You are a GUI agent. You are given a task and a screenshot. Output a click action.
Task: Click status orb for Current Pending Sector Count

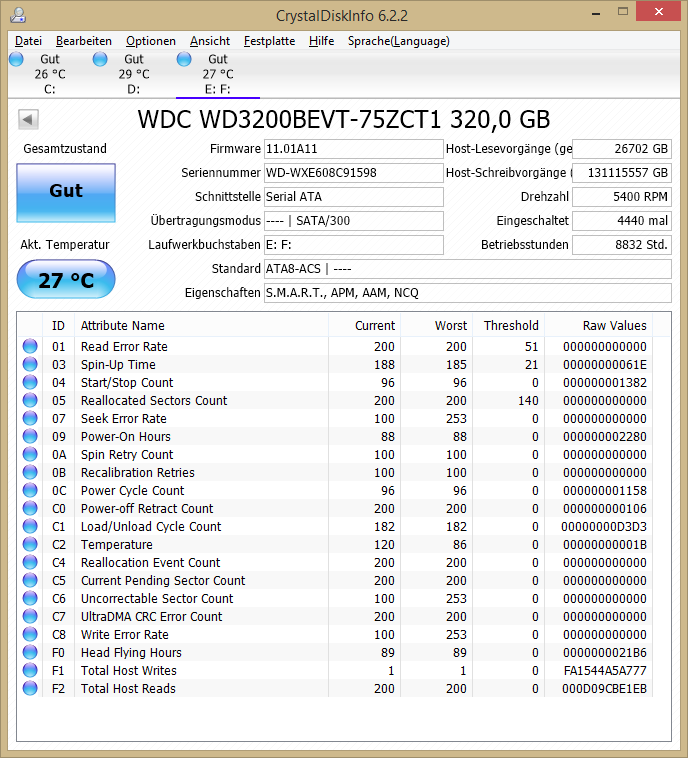[x=30, y=580]
